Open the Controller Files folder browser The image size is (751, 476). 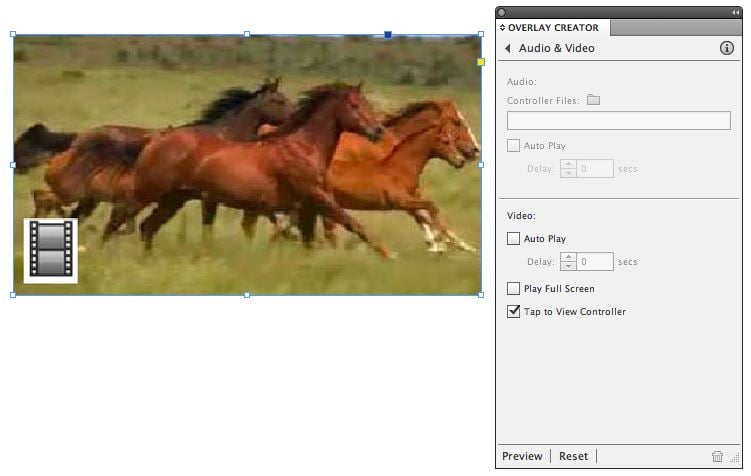tap(593, 100)
